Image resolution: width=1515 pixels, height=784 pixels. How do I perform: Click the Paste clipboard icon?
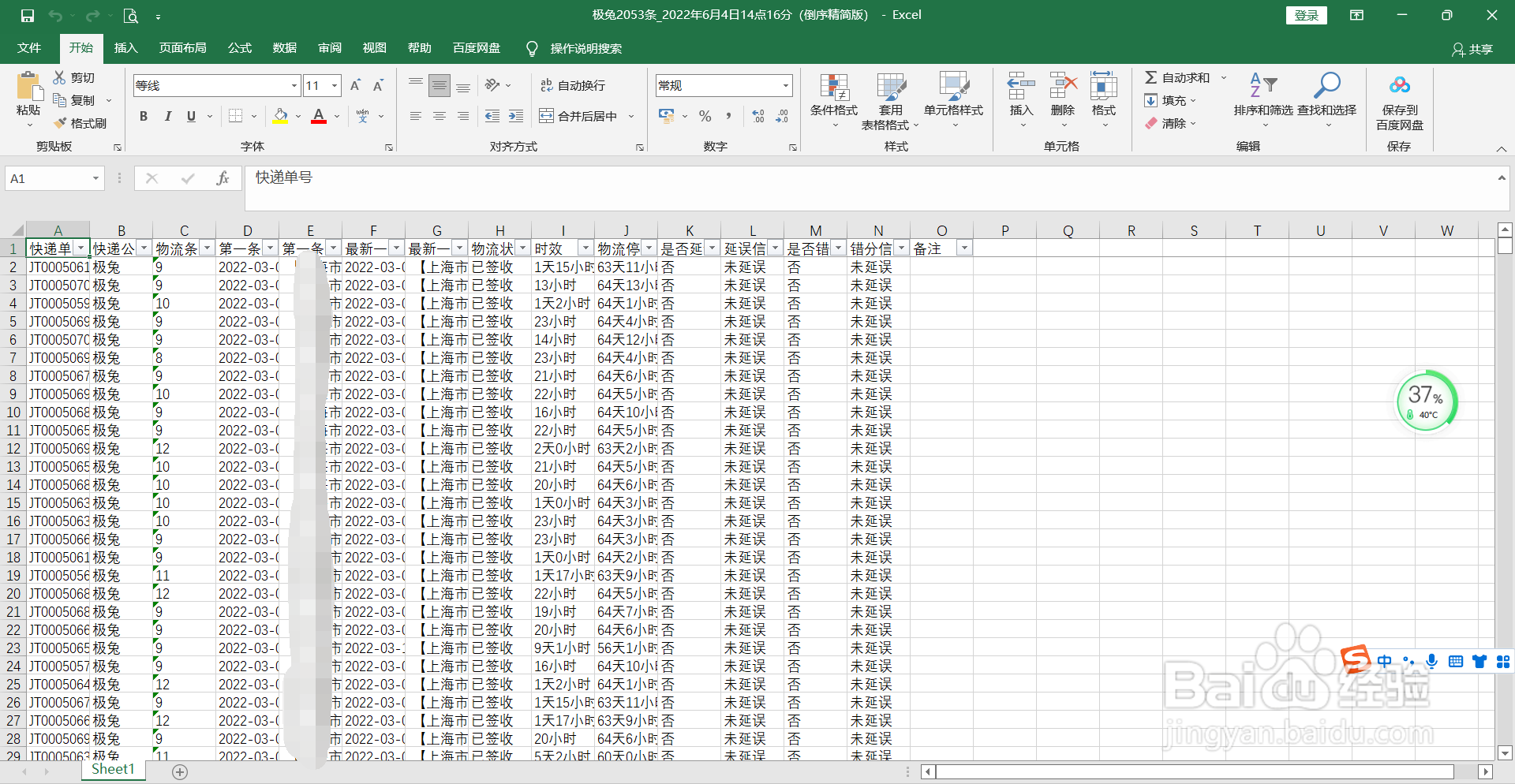(29, 87)
